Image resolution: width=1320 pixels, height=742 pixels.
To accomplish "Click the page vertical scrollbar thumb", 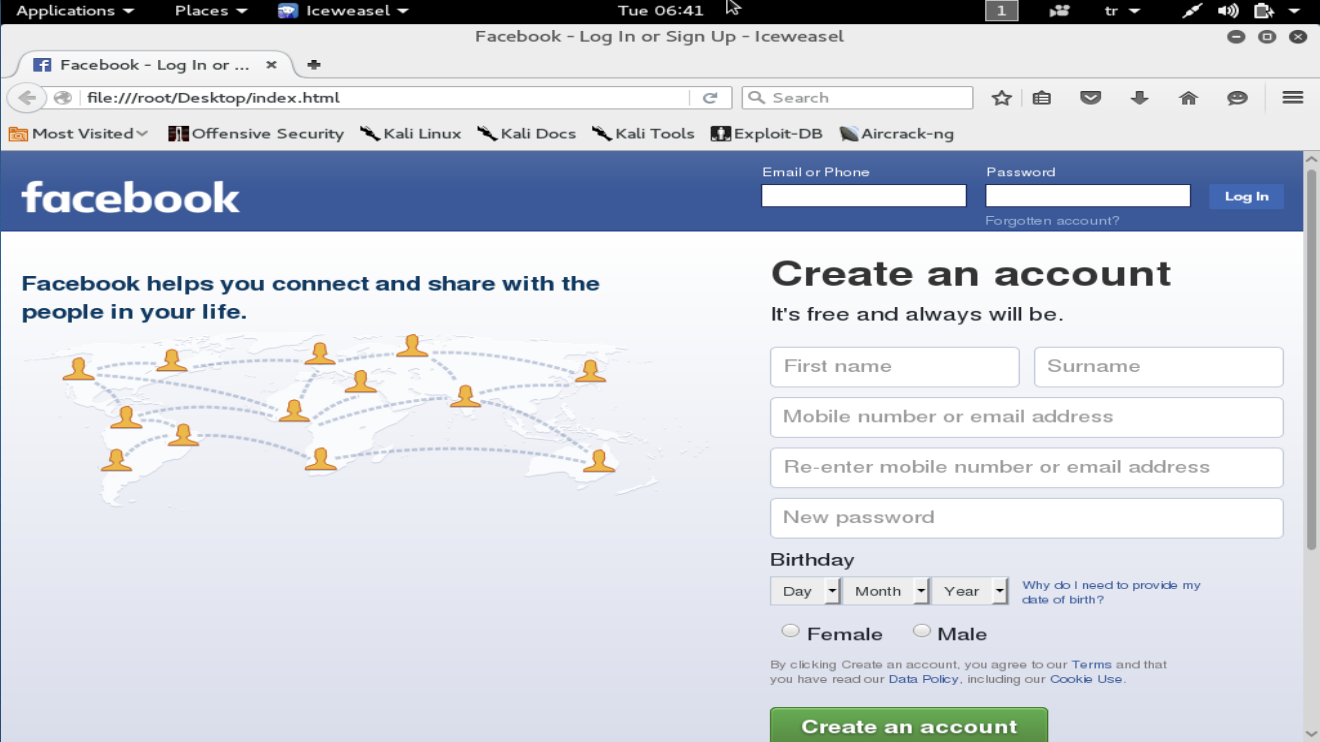I will [1312, 360].
